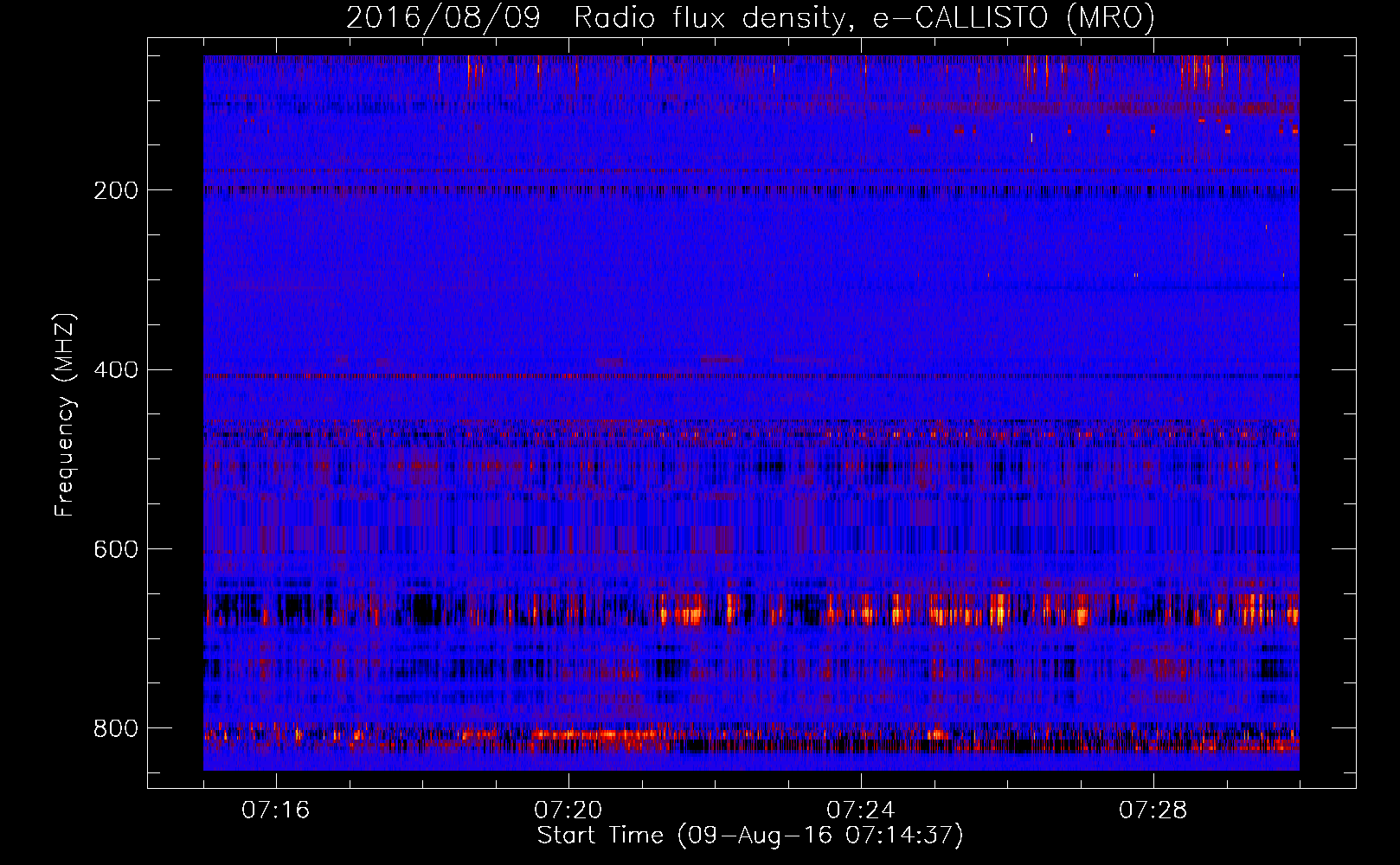Click the 'Frequency (MHZ)' axis label
This screenshot has width=1400, height=865.
point(65,415)
